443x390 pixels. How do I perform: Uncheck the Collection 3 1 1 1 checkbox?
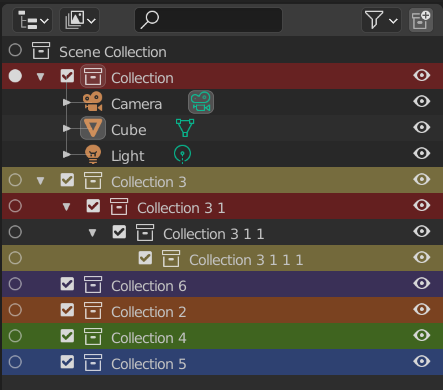(145, 258)
